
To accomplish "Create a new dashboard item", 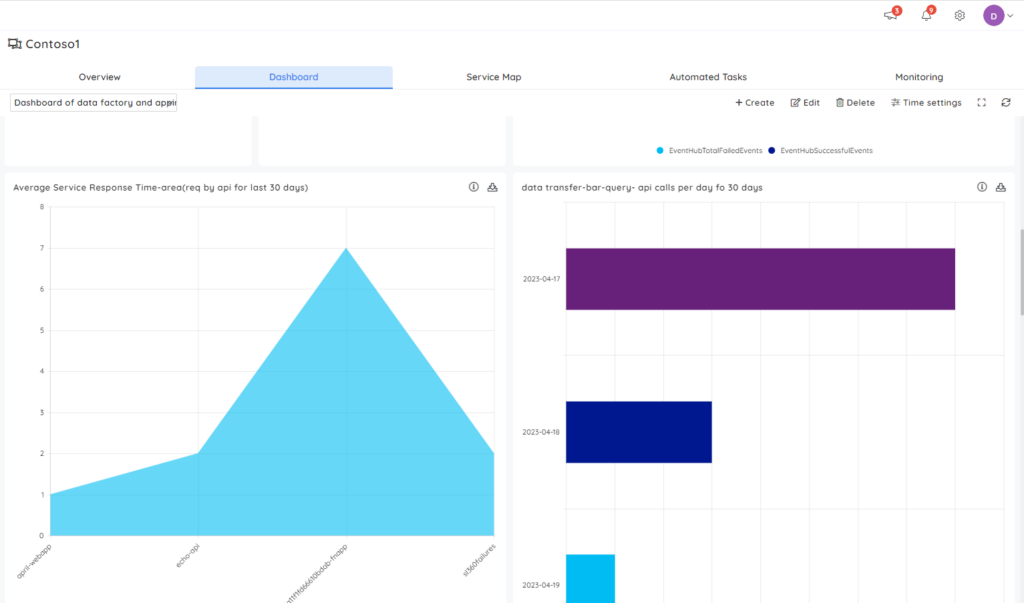I will click(x=754, y=102).
